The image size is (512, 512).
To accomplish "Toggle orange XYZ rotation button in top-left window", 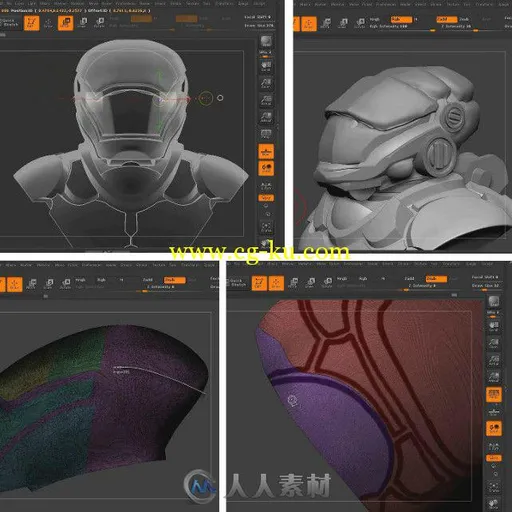I will coord(266,198).
